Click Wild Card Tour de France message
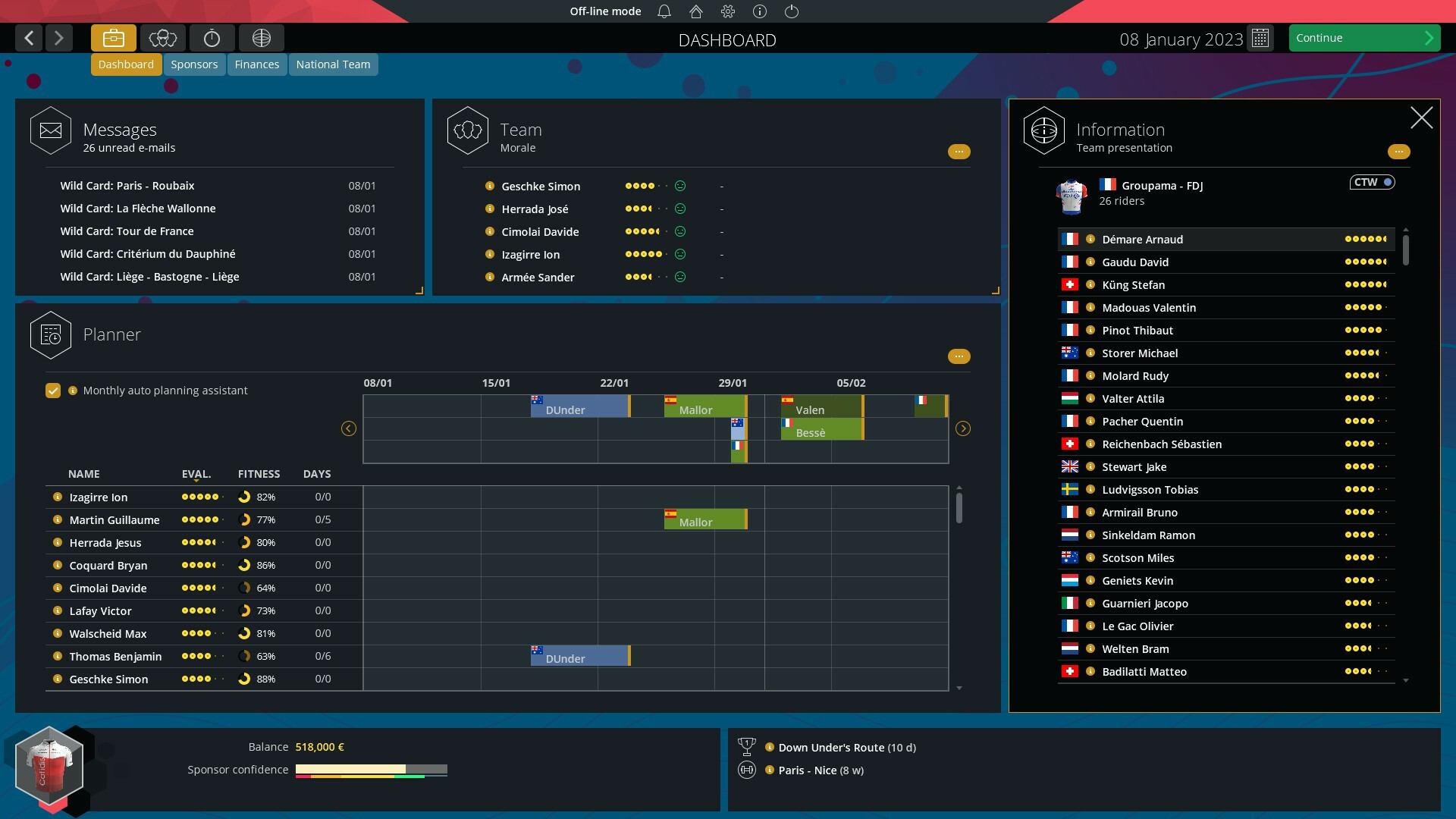 point(126,230)
